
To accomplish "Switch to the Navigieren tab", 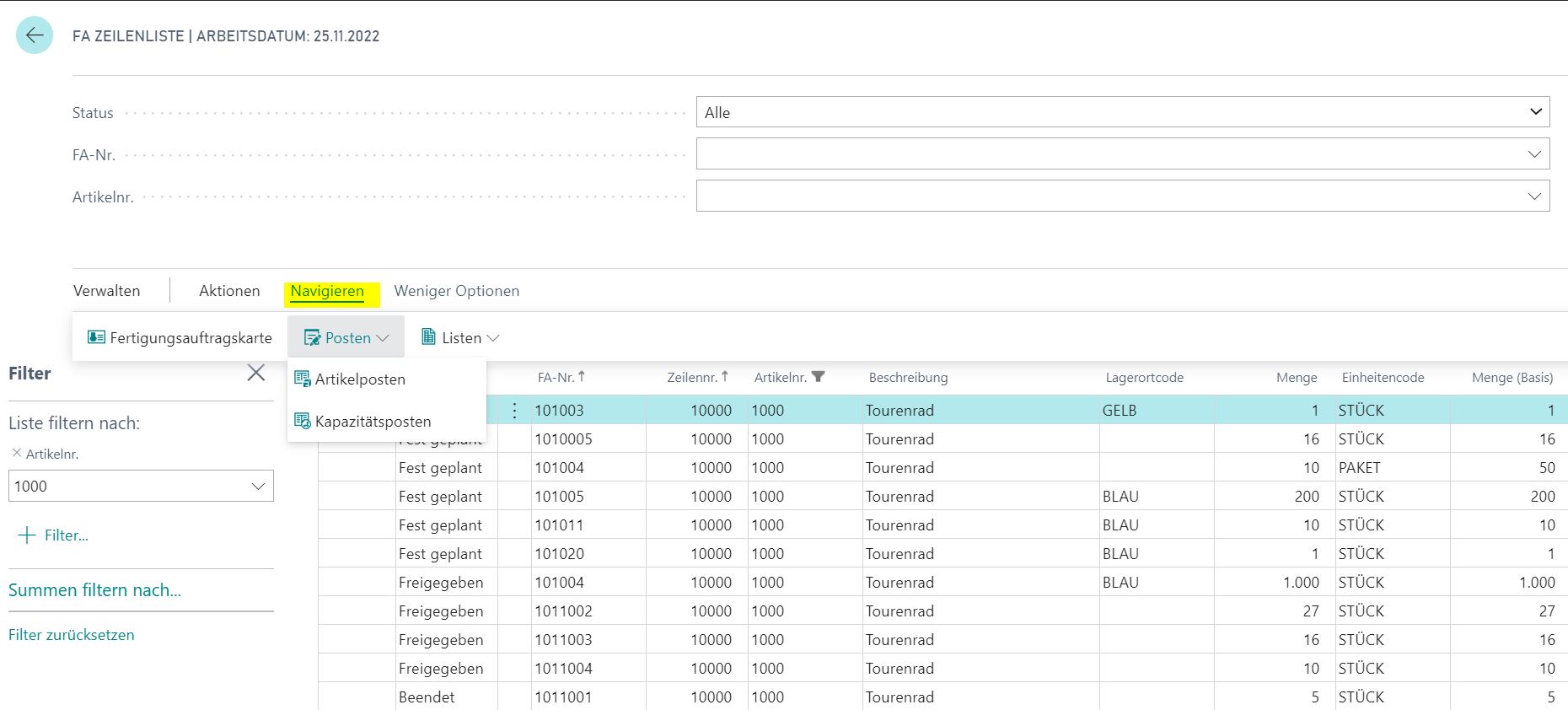I will pos(327,291).
